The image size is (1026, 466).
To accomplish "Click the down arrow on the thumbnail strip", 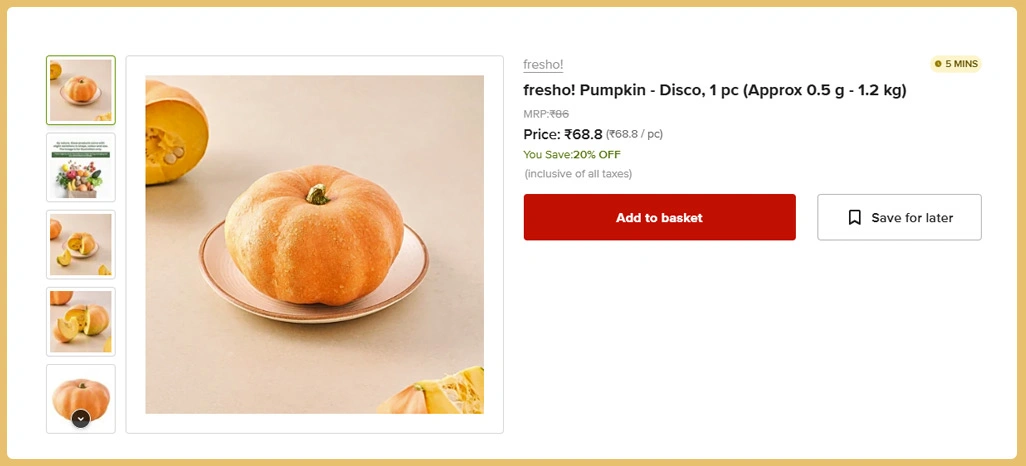I will click(81, 418).
